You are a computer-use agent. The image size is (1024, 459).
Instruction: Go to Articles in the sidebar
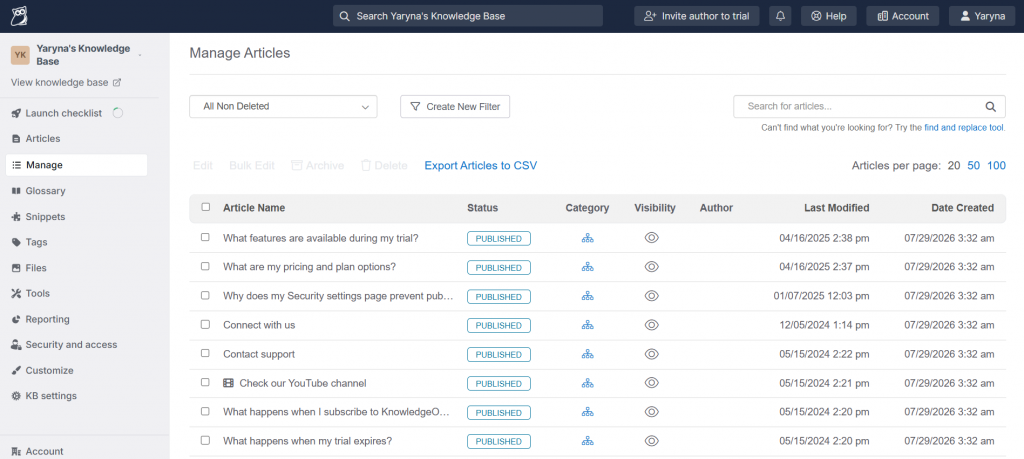(x=42, y=138)
